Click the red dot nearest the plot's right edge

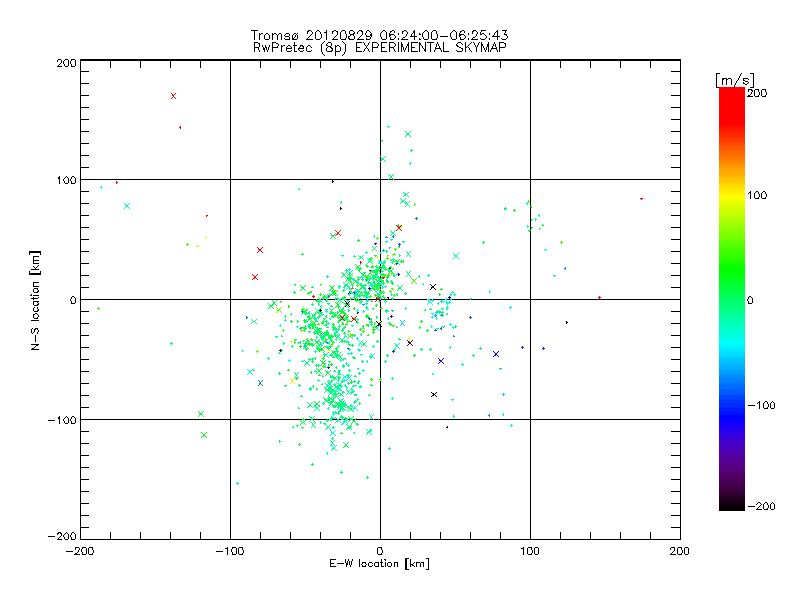[x=641, y=199]
